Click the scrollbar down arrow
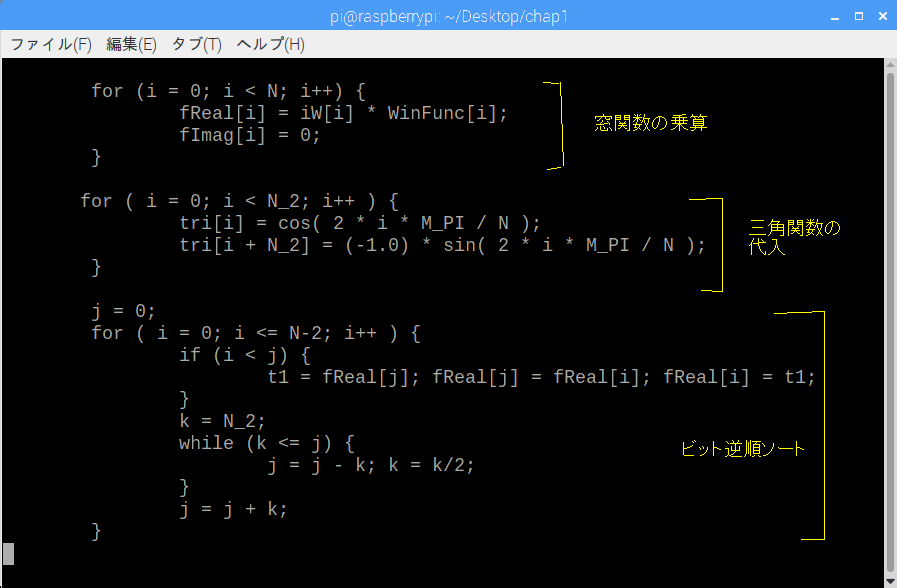The width and height of the screenshot is (897, 588). pyautogui.click(x=891, y=581)
